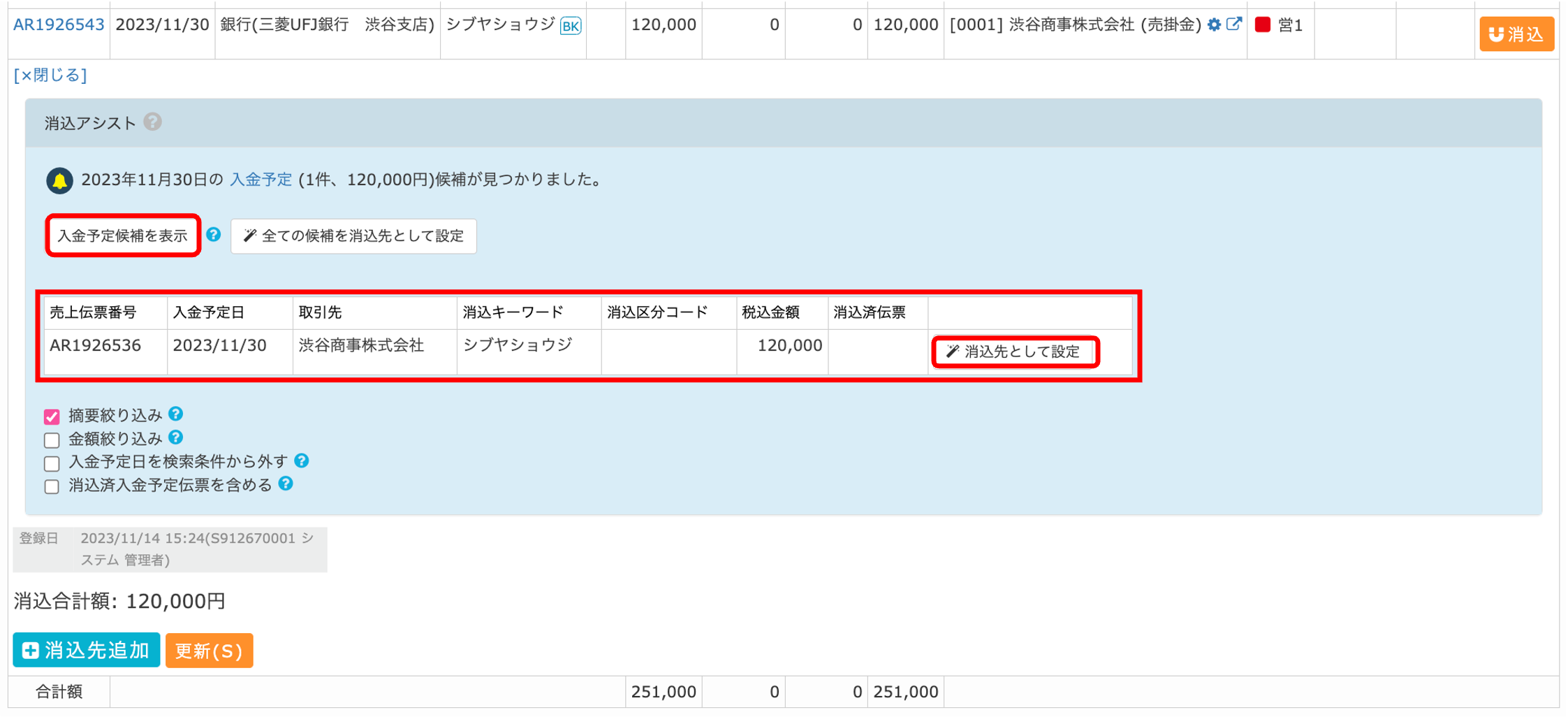Image resolution: width=1568 pixels, height=717 pixels.
Task: Open help icon for 入金予定日を検索条件から外す
Action: click(x=302, y=461)
